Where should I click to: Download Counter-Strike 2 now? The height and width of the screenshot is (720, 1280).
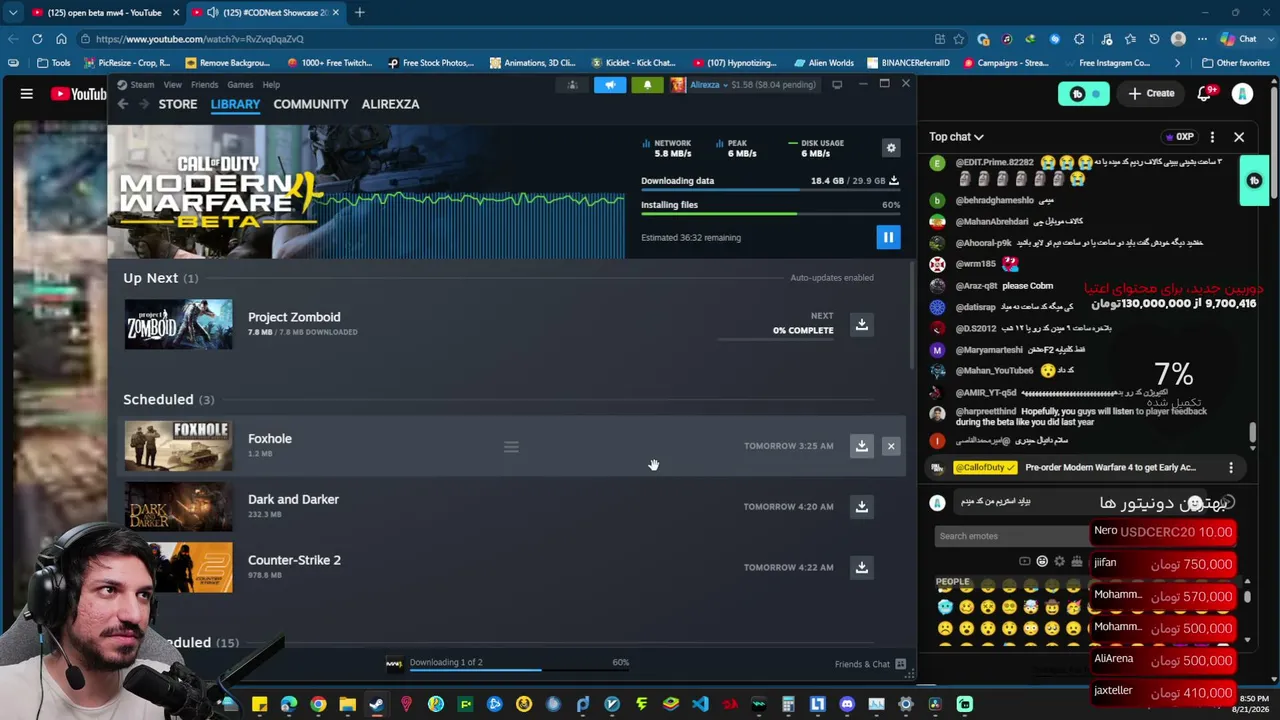coord(861,567)
